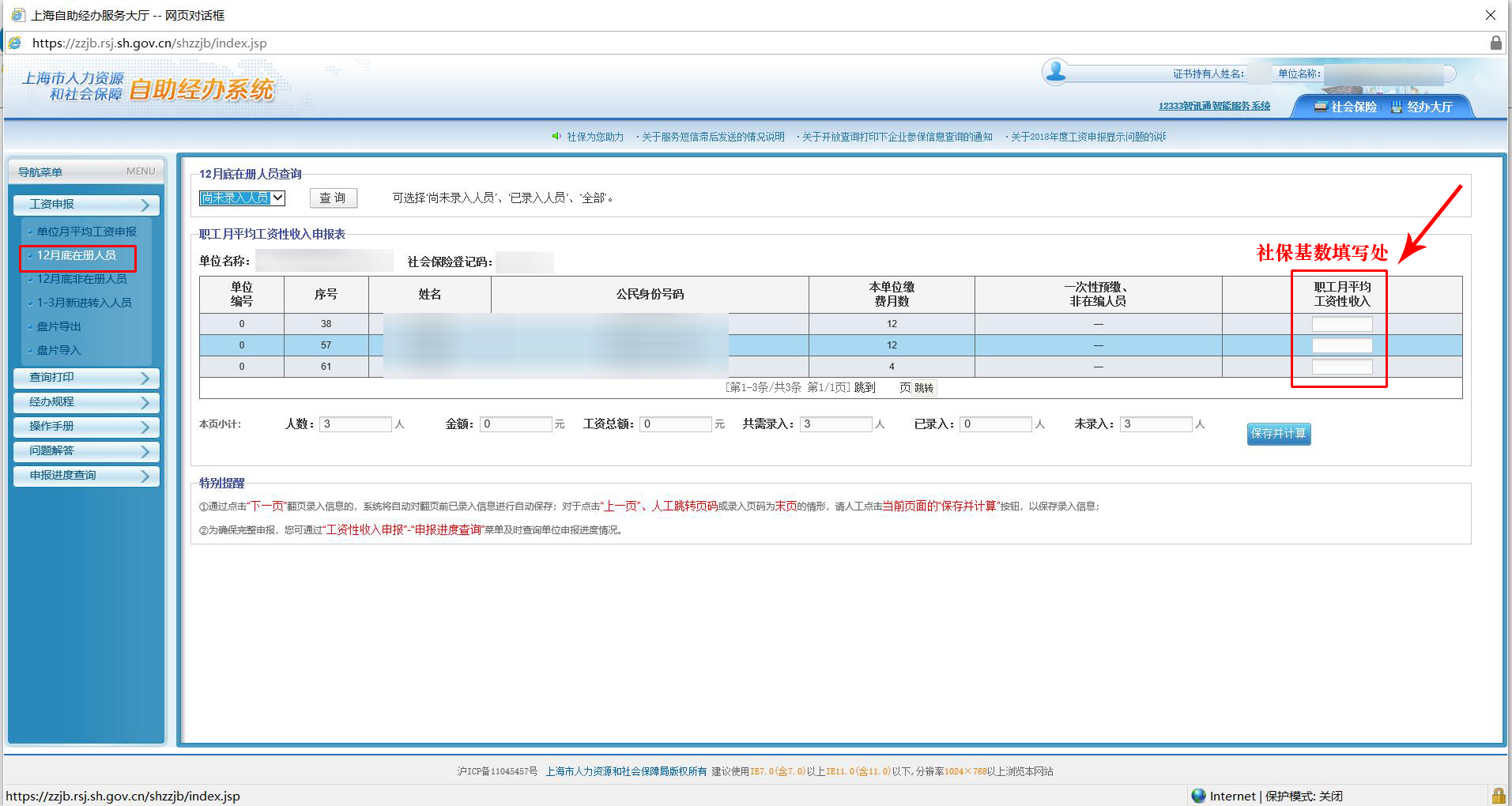Expand the 查询打印 menu section
Screen dimensions: 1512x806
(86, 378)
